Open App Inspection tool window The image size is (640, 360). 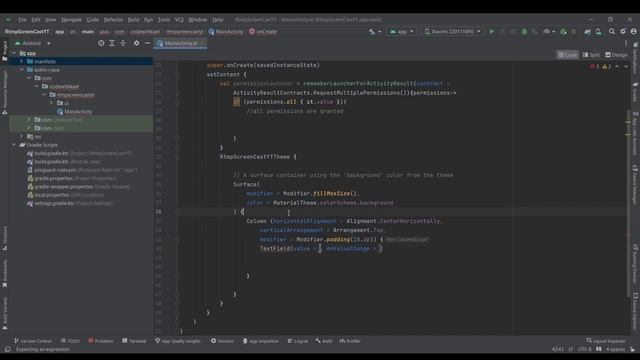click(x=261, y=341)
